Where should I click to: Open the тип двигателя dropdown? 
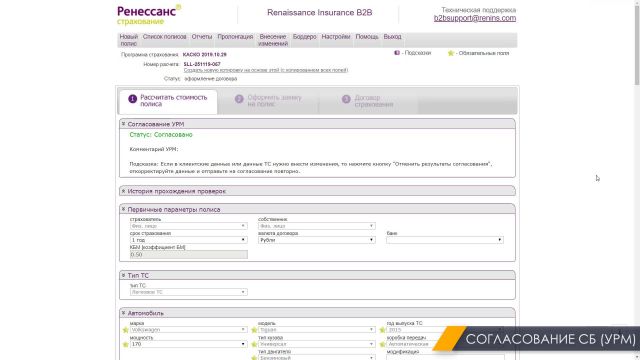point(317,358)
